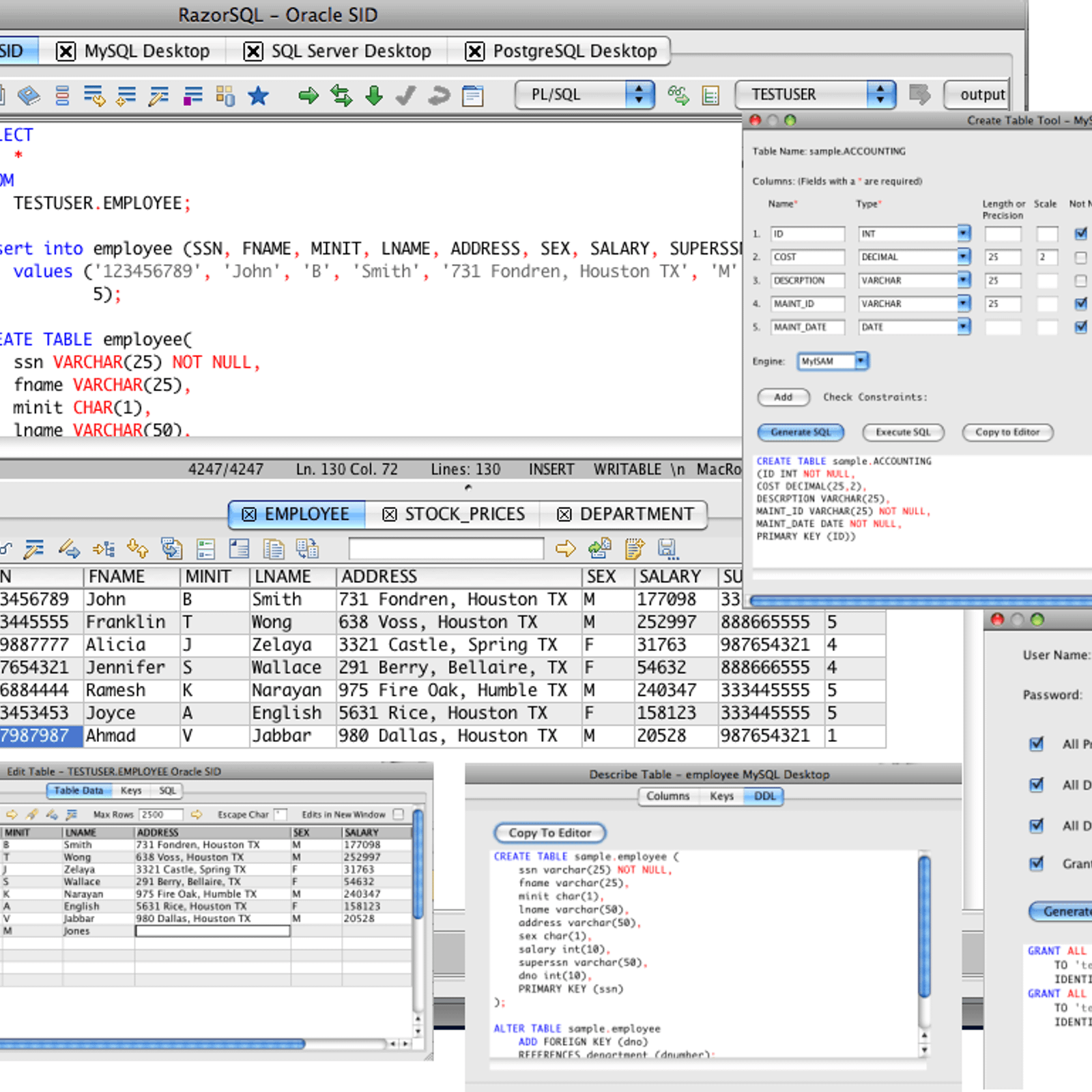Open the TESTUSER schema dropdown
Image resolution: width=1092 pixels, height=1092 pixels.
click(815, 94)
